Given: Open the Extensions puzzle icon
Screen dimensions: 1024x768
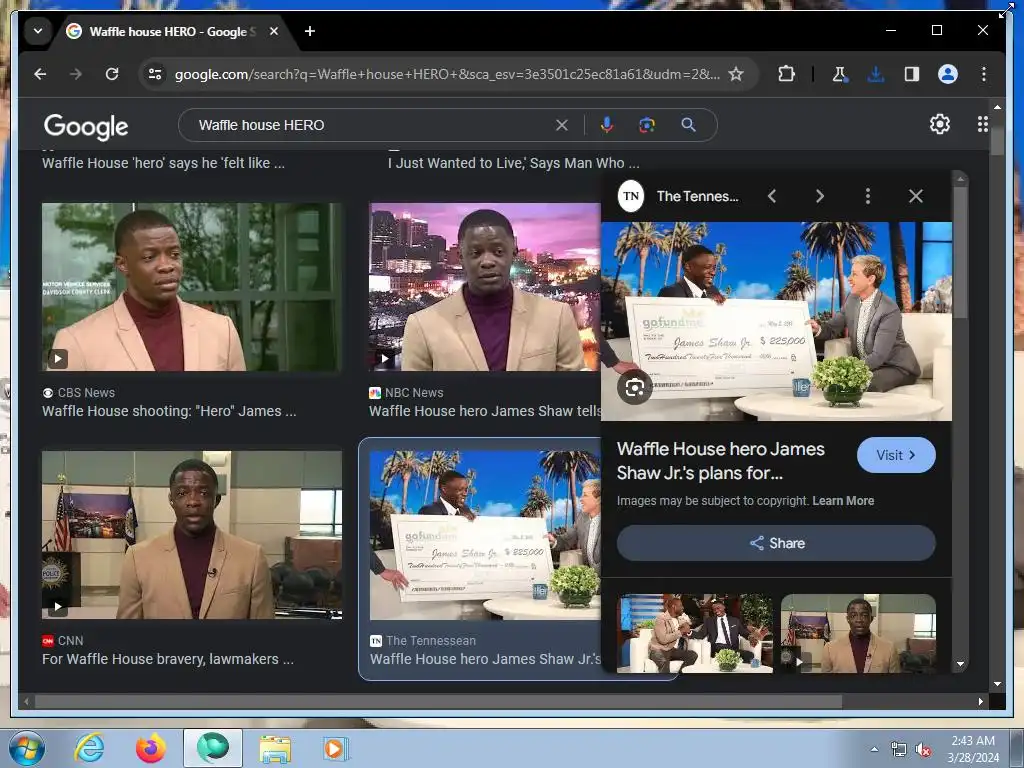Looking at the screenshot, I should (x=787, y=74).
